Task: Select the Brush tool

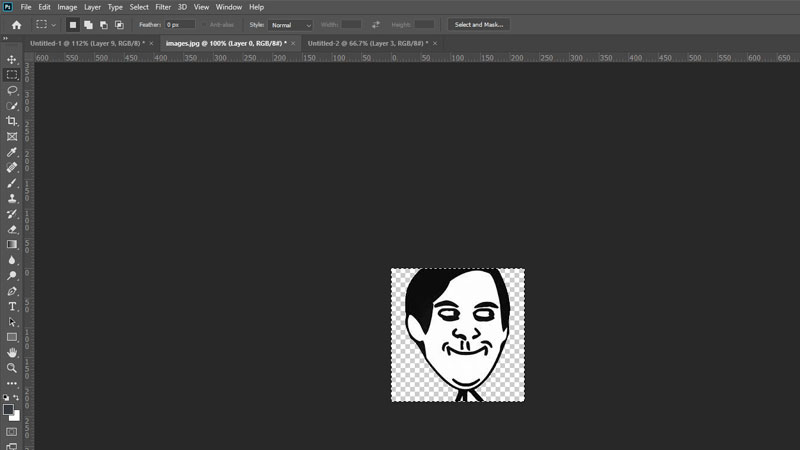Action: tap(12, 183)
